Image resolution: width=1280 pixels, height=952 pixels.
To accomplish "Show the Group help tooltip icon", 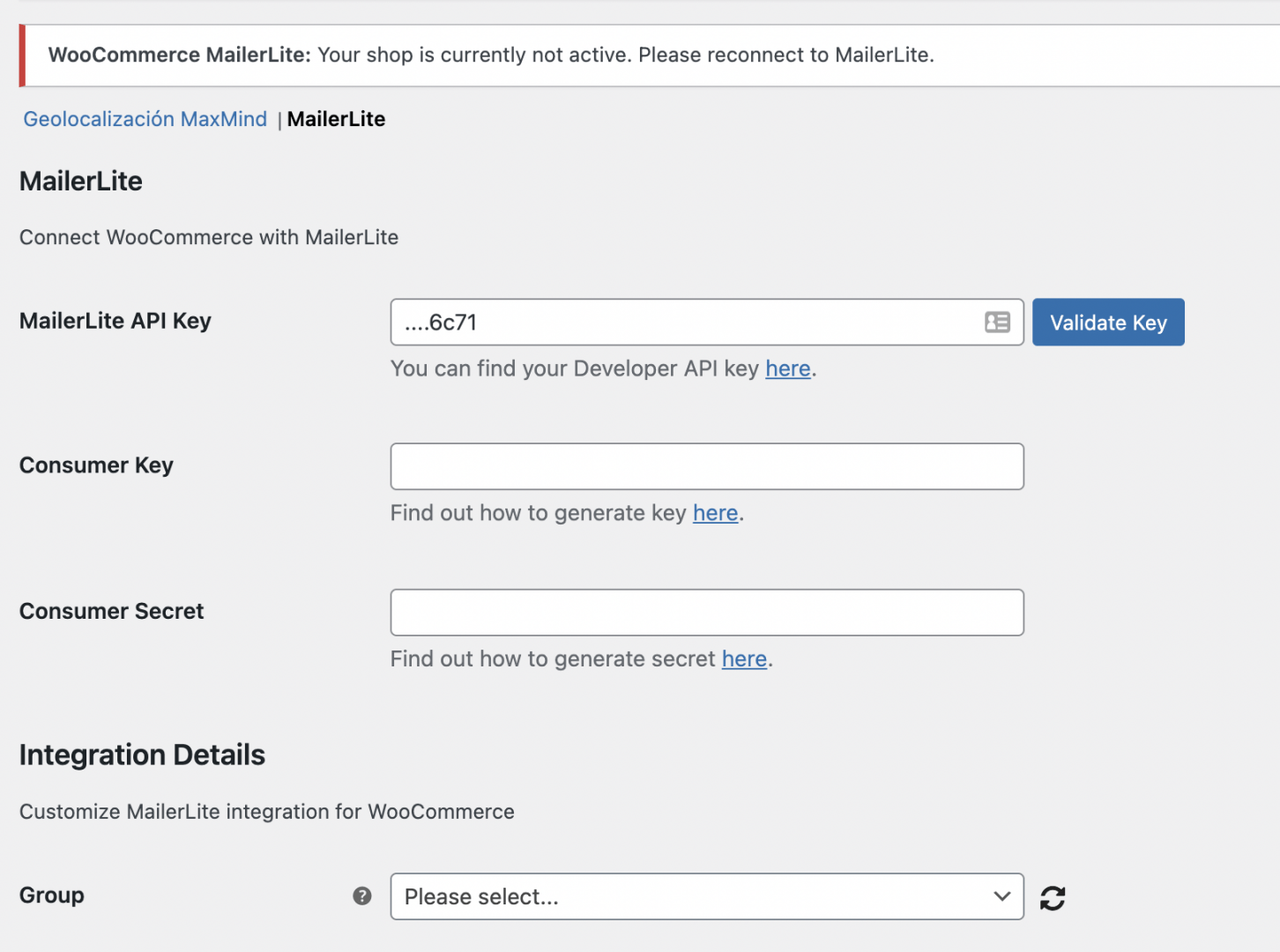I will pos(362,896).
